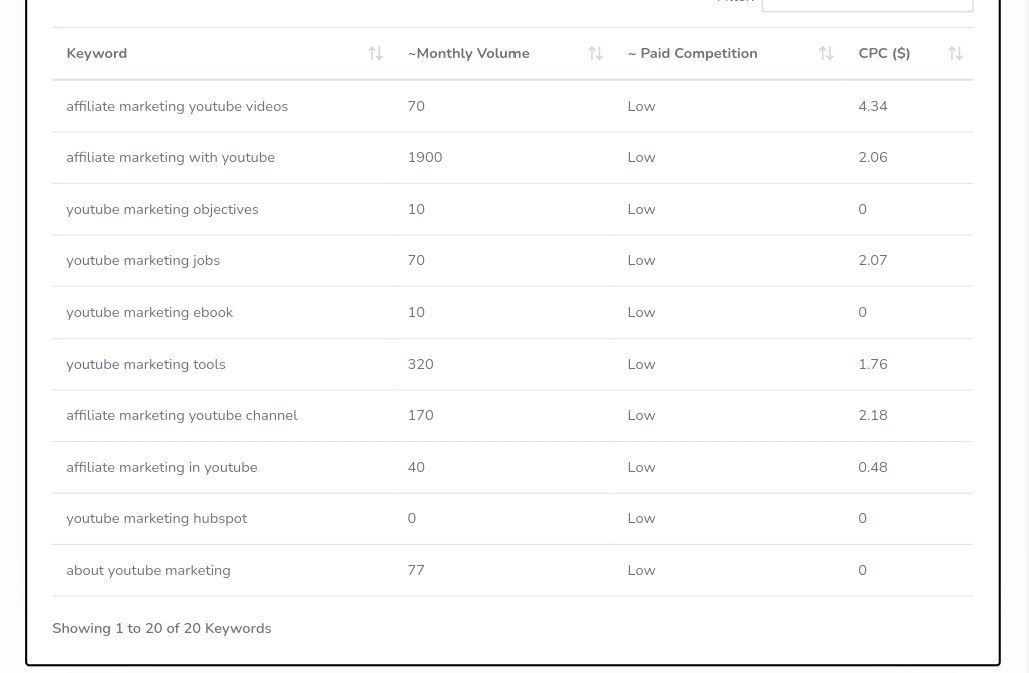Viewport: 1029px width, 673px height.
Task: Click 'about youtube marketing' keyword
Action: coord(148,570)
